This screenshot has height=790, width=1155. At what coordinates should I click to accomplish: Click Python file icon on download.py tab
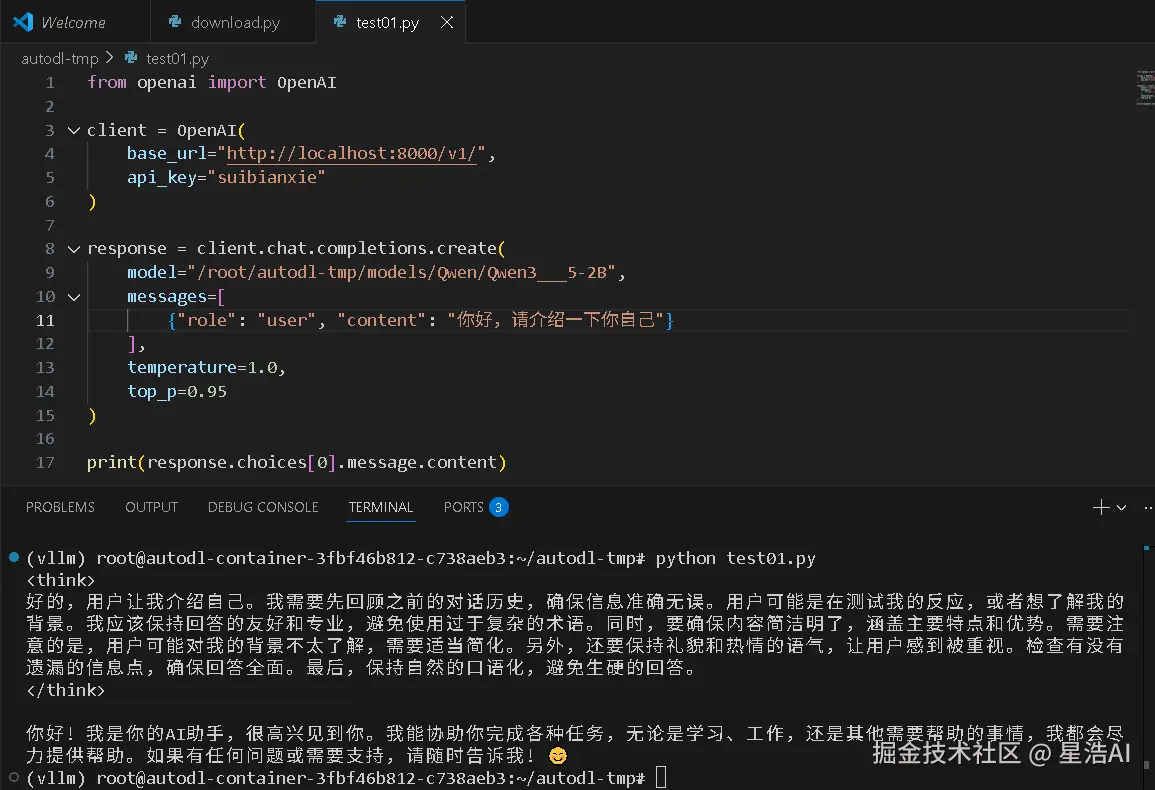pyautogui.click(x=175, y=21)
